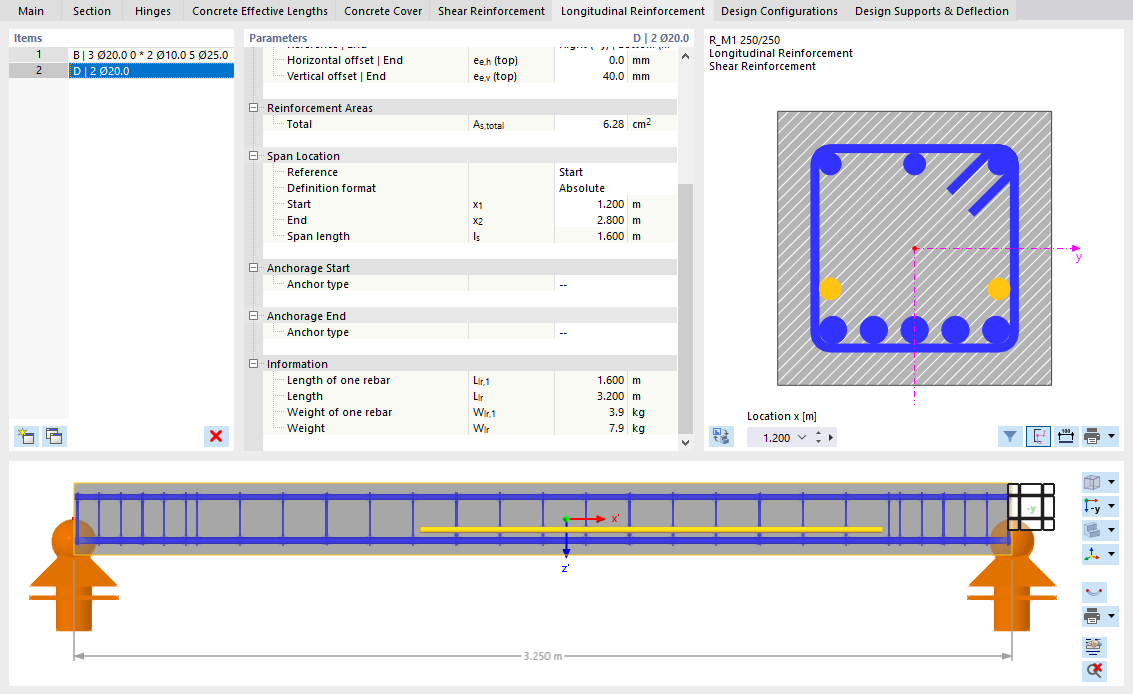Open the -y view direction dropdown
The width and height of the screenshot is (1133, 694).
1111,506
